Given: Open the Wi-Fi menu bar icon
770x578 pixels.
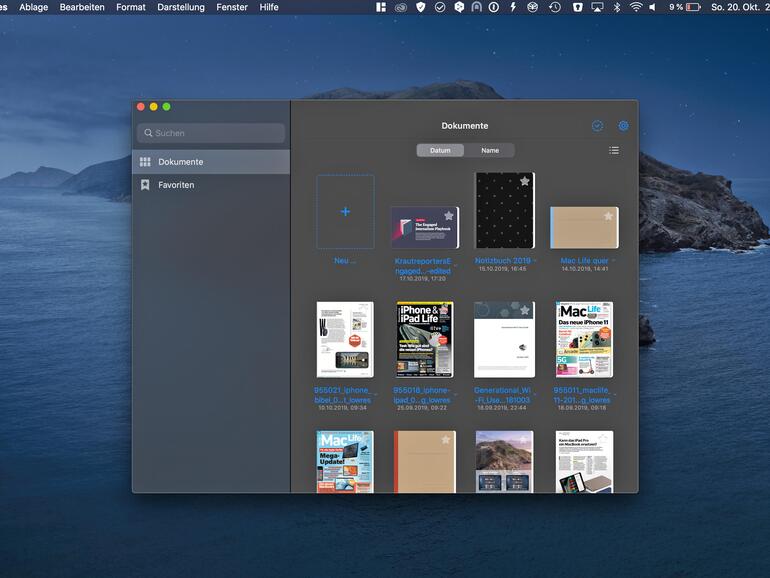Looking at the screenshot, I should click(635, 7).
